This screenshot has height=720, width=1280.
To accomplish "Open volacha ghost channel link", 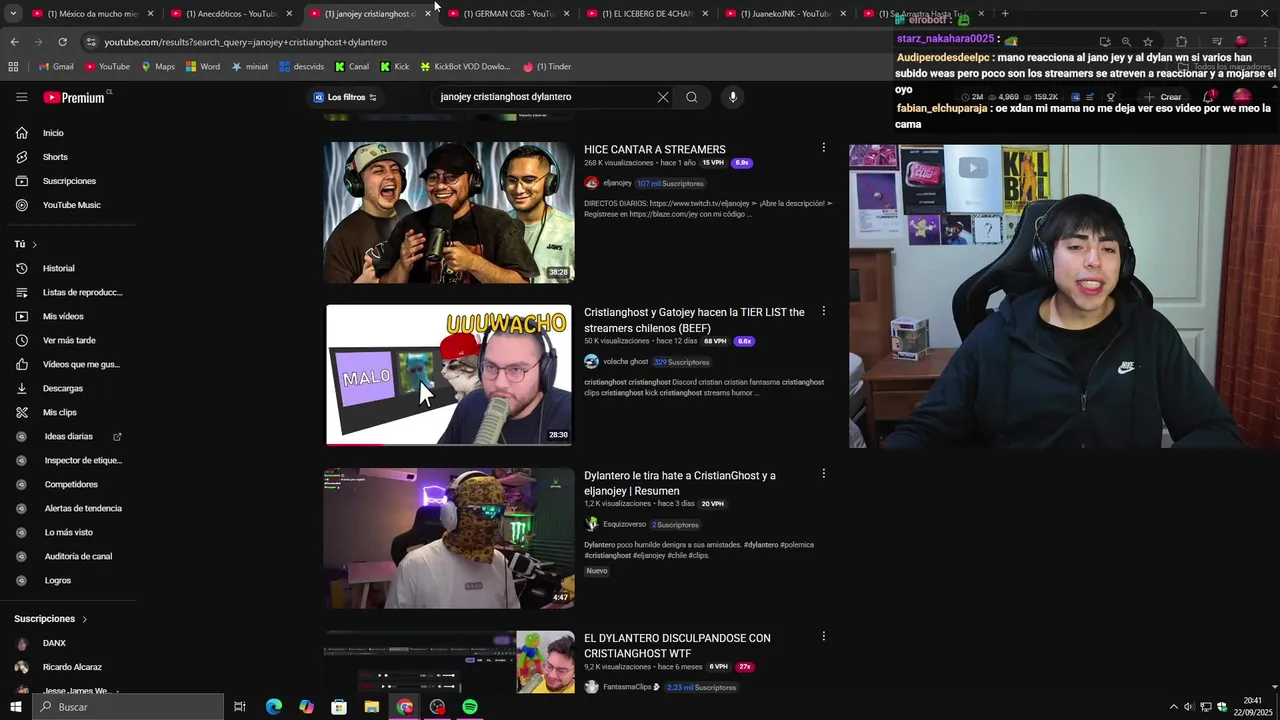I will click(625, 362).
